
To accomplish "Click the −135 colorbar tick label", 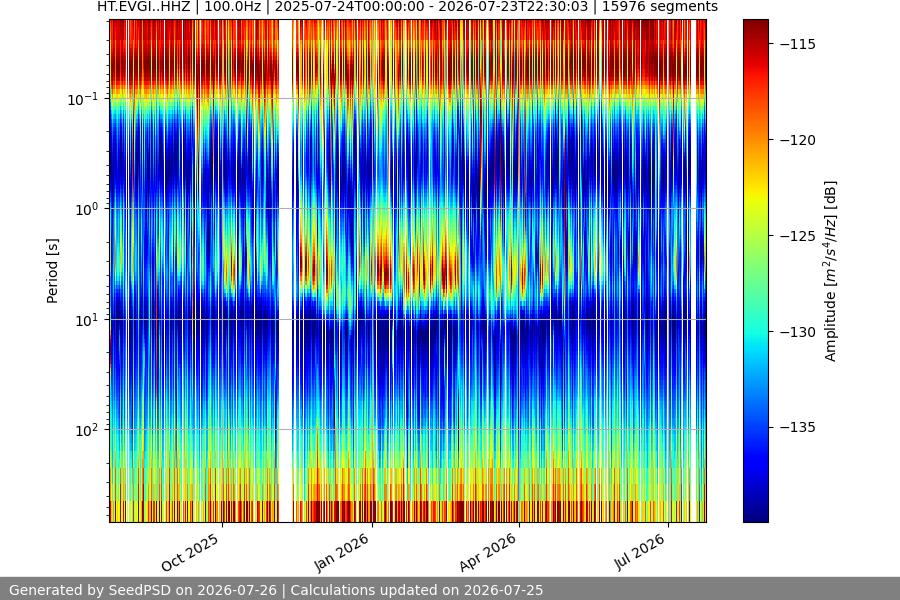I will pyautogui.click(x=797, y=427).
